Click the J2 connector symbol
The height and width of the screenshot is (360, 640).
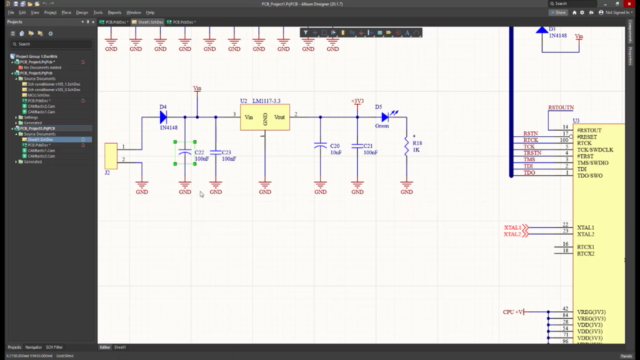pos(111,156)
